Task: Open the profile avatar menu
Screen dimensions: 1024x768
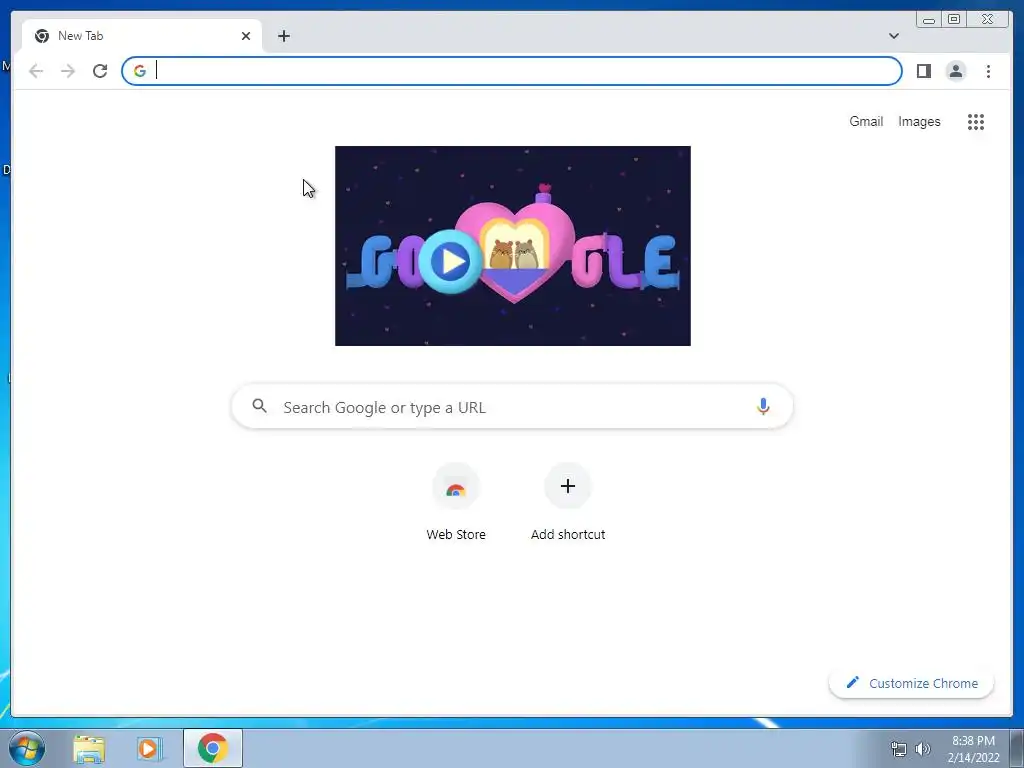Action: pyautogui.click(x=955, y=71)
